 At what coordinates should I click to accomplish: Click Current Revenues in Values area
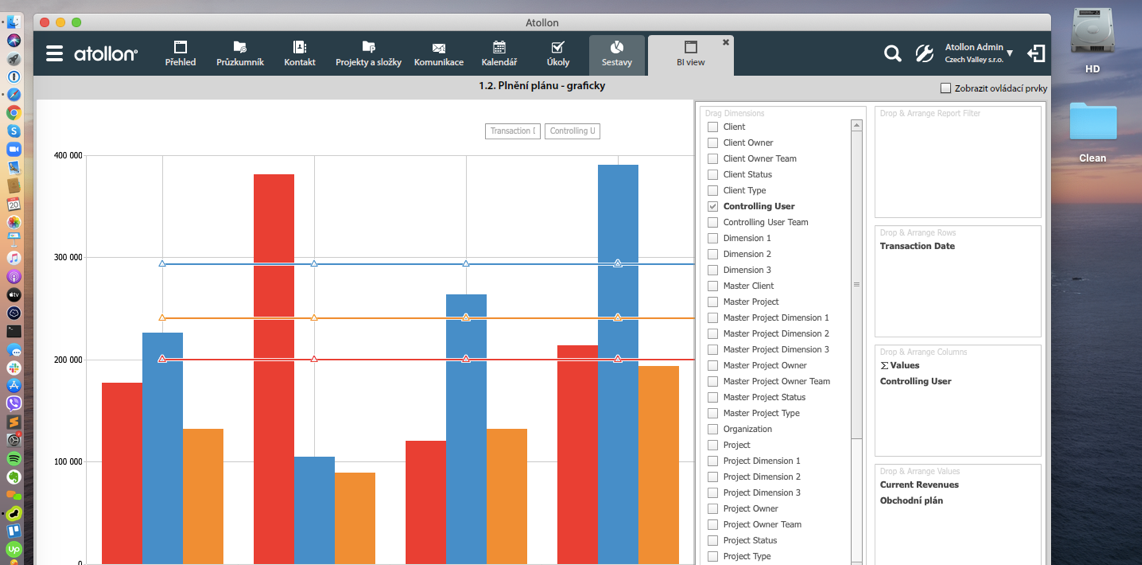point(919,485)
